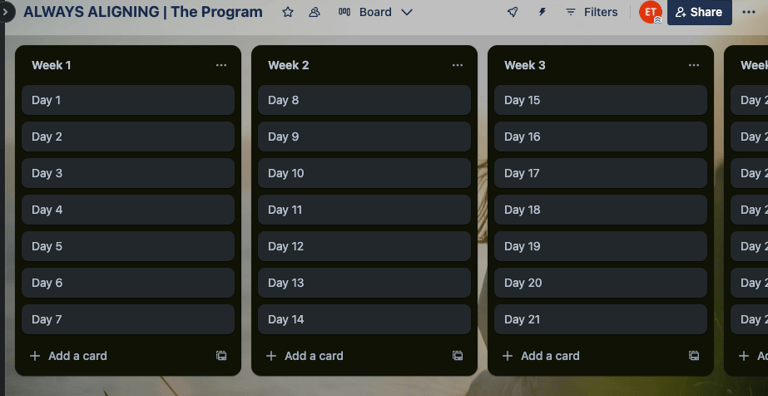The width and height of the screenshot is (768, 396).
Task: Share the board
Action: coord(699,12)
